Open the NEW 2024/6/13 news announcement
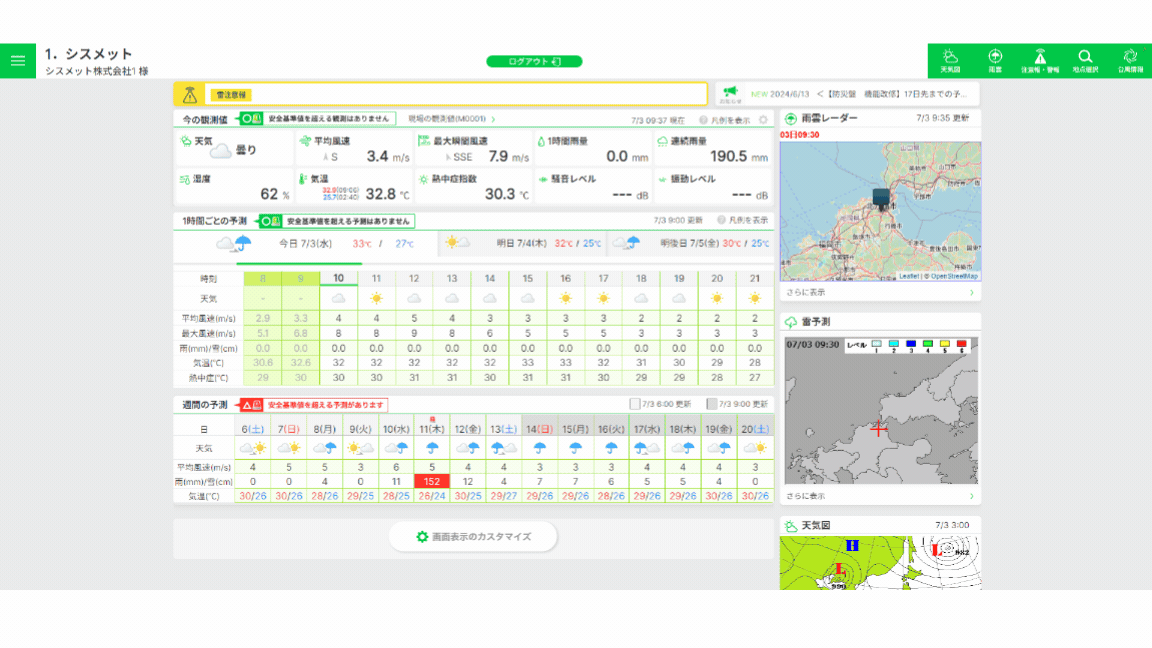Image resolution: width=1152 pixels, height=648 pixels. pyautogui.click(x=860, y=94)
